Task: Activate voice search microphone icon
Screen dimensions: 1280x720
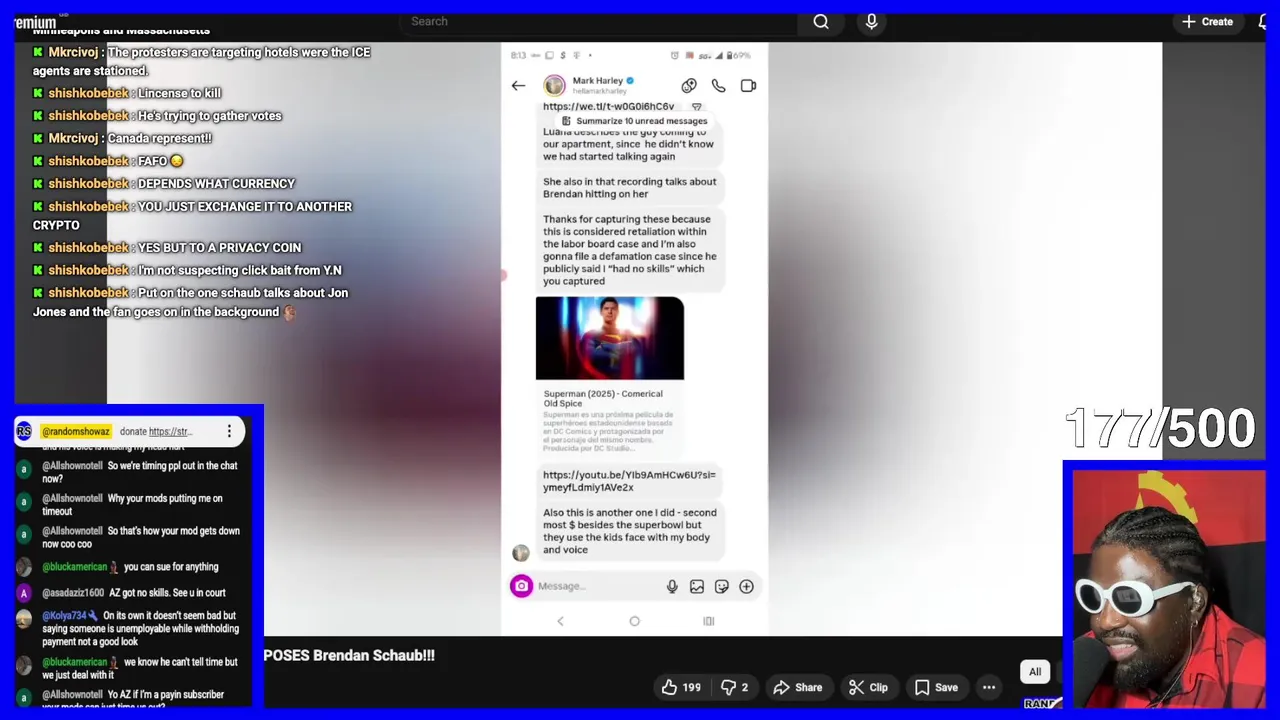Action: 871,21
